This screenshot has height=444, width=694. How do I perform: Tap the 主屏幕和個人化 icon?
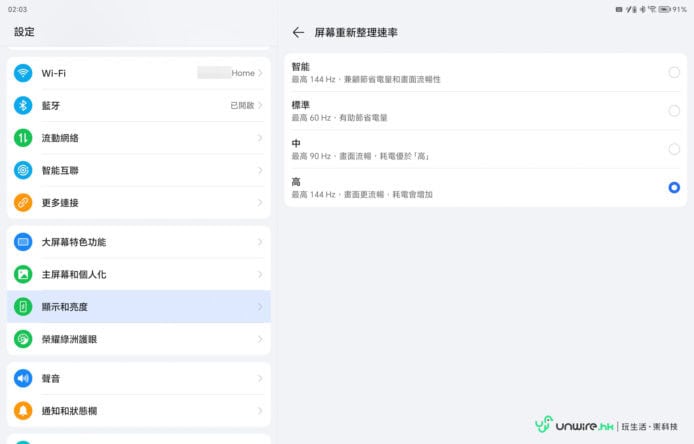pyautogui.click(x=23, y=274)
